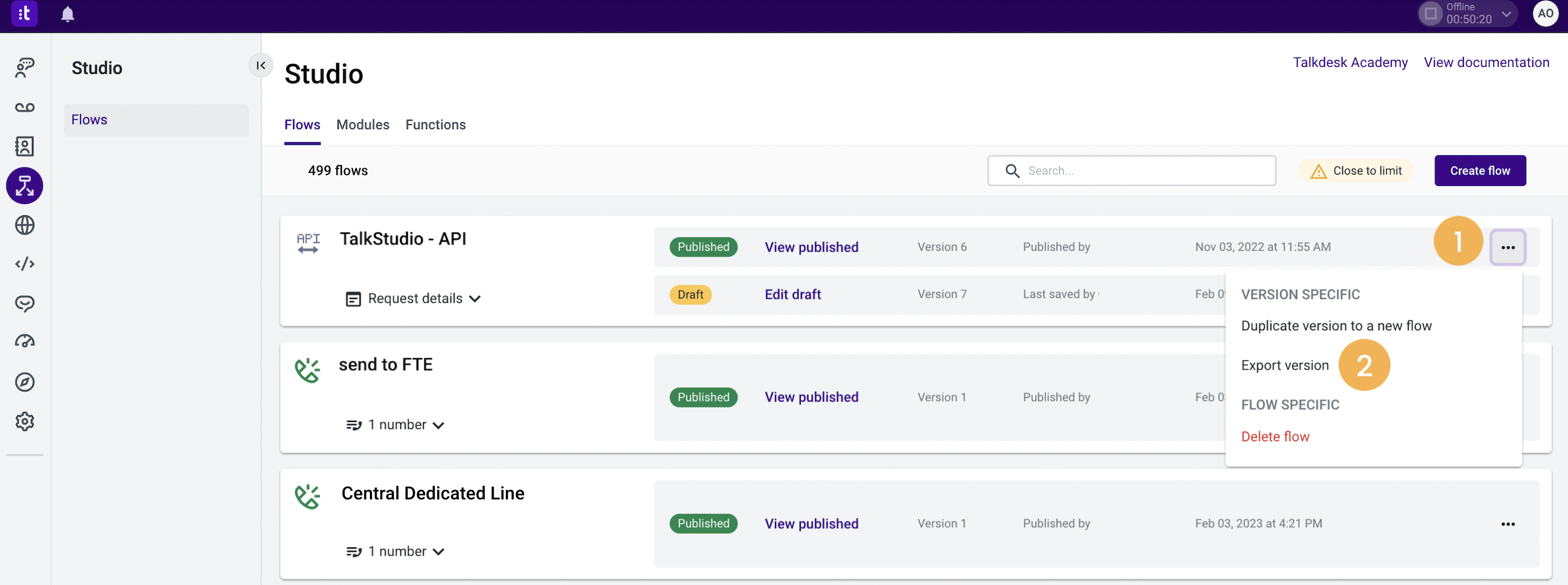Collapse the Studio side panel
The height and width of the screenshot is (585, 1568).
click(261, 65)
